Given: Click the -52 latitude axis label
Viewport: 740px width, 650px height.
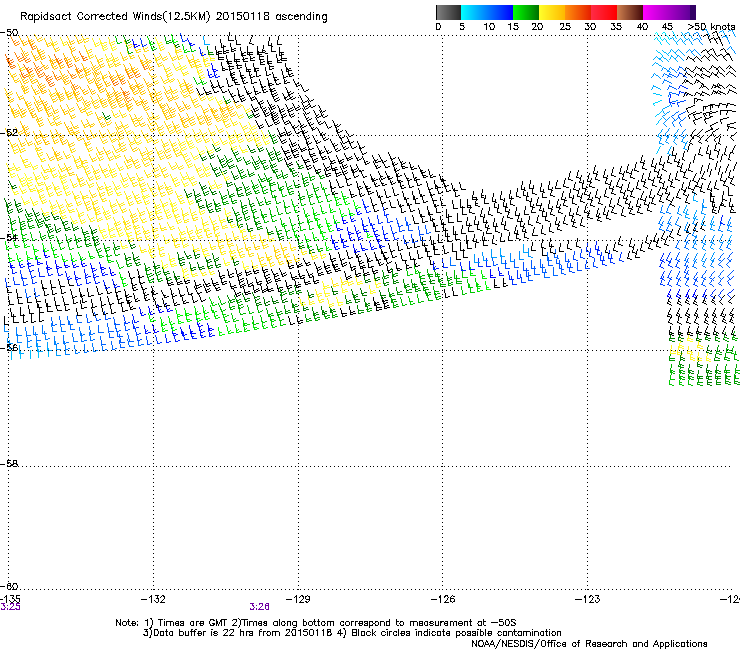Looking at the screenshot, I should coord(9,133).
